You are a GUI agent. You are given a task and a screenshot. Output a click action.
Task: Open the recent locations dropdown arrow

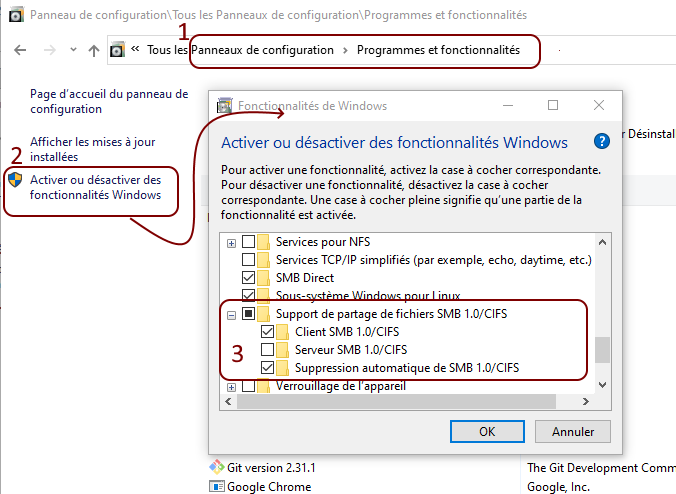coord(72,50)
